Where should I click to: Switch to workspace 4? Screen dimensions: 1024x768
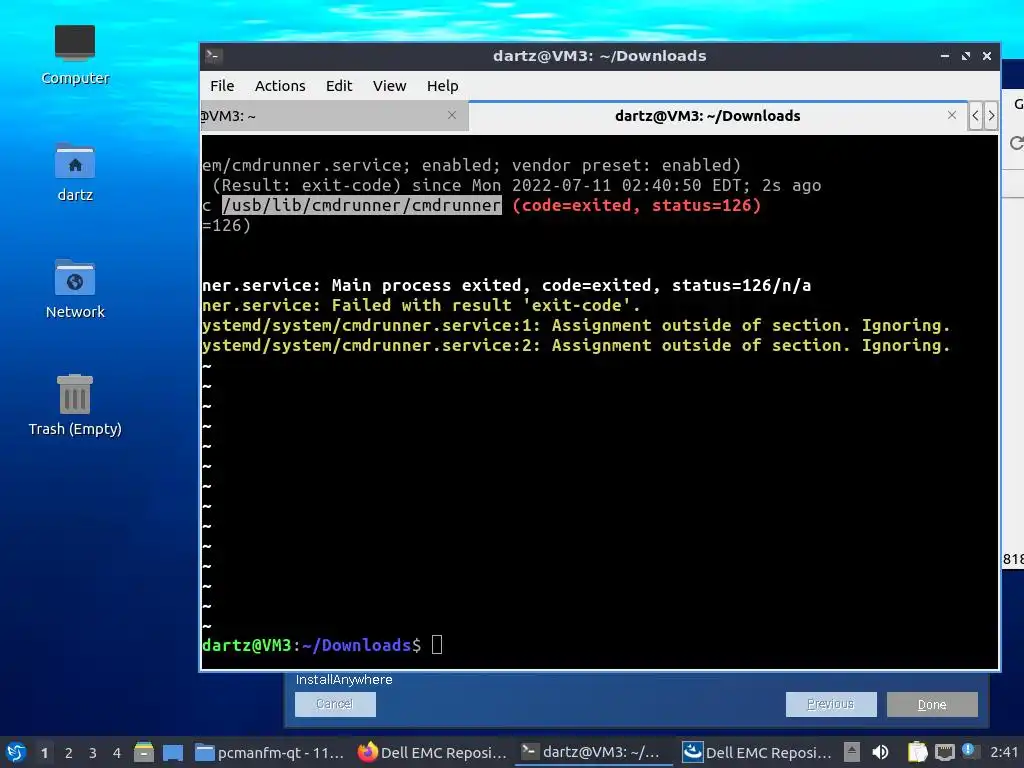(117, 752)
